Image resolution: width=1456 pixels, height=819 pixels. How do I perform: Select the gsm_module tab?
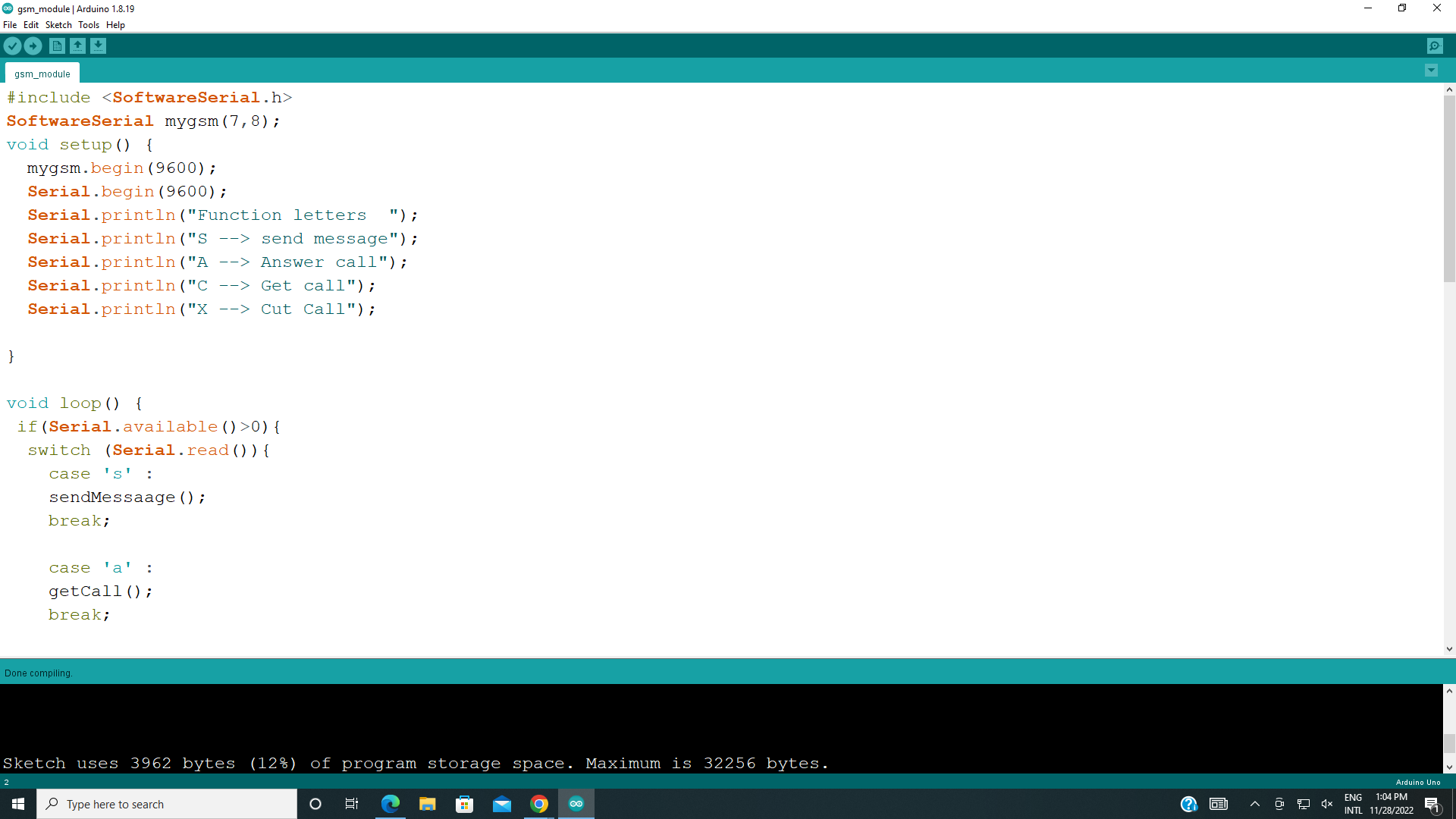pyautogui.click(x=42, y=73)
